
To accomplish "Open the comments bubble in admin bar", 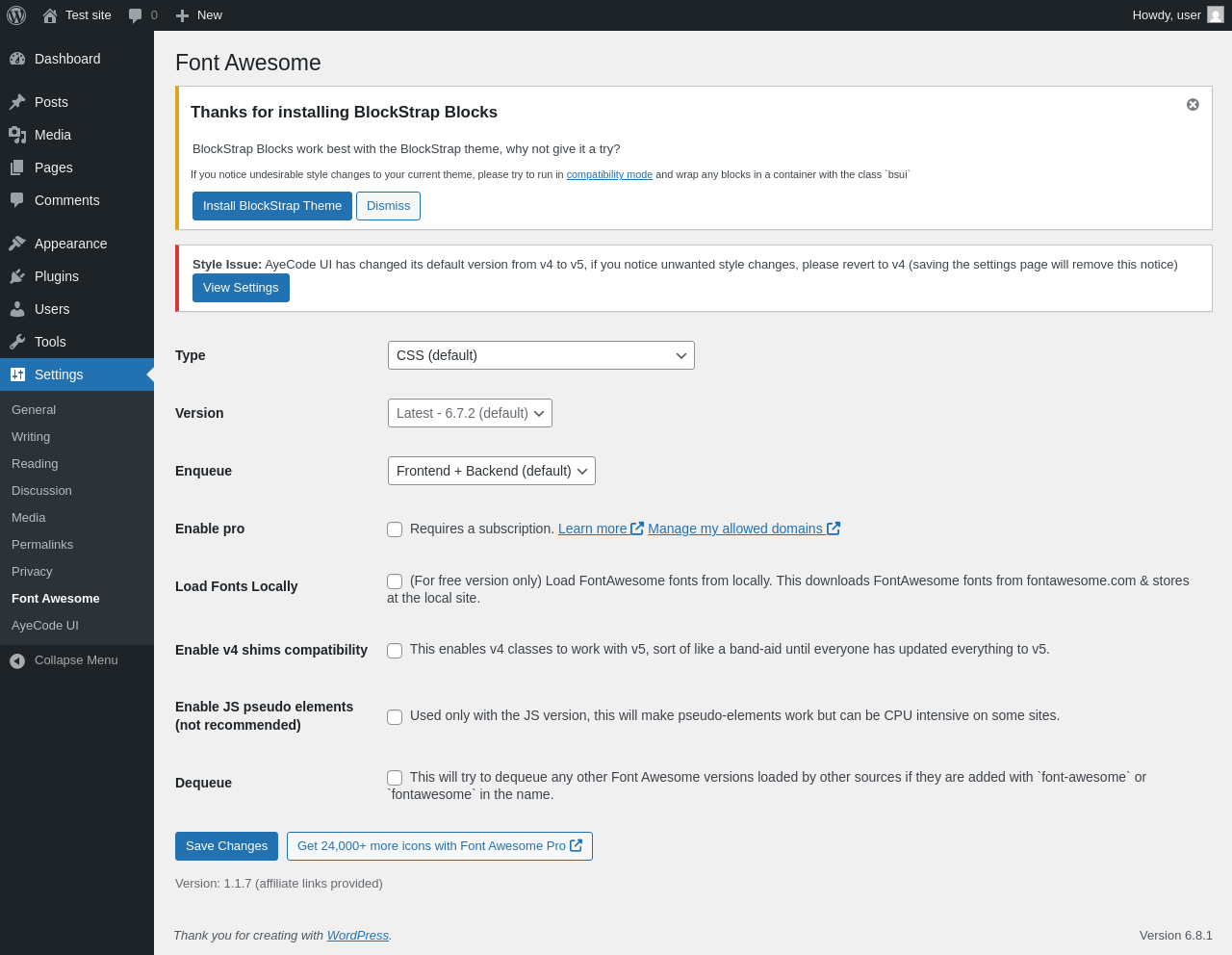I will [x=136, y=15].
